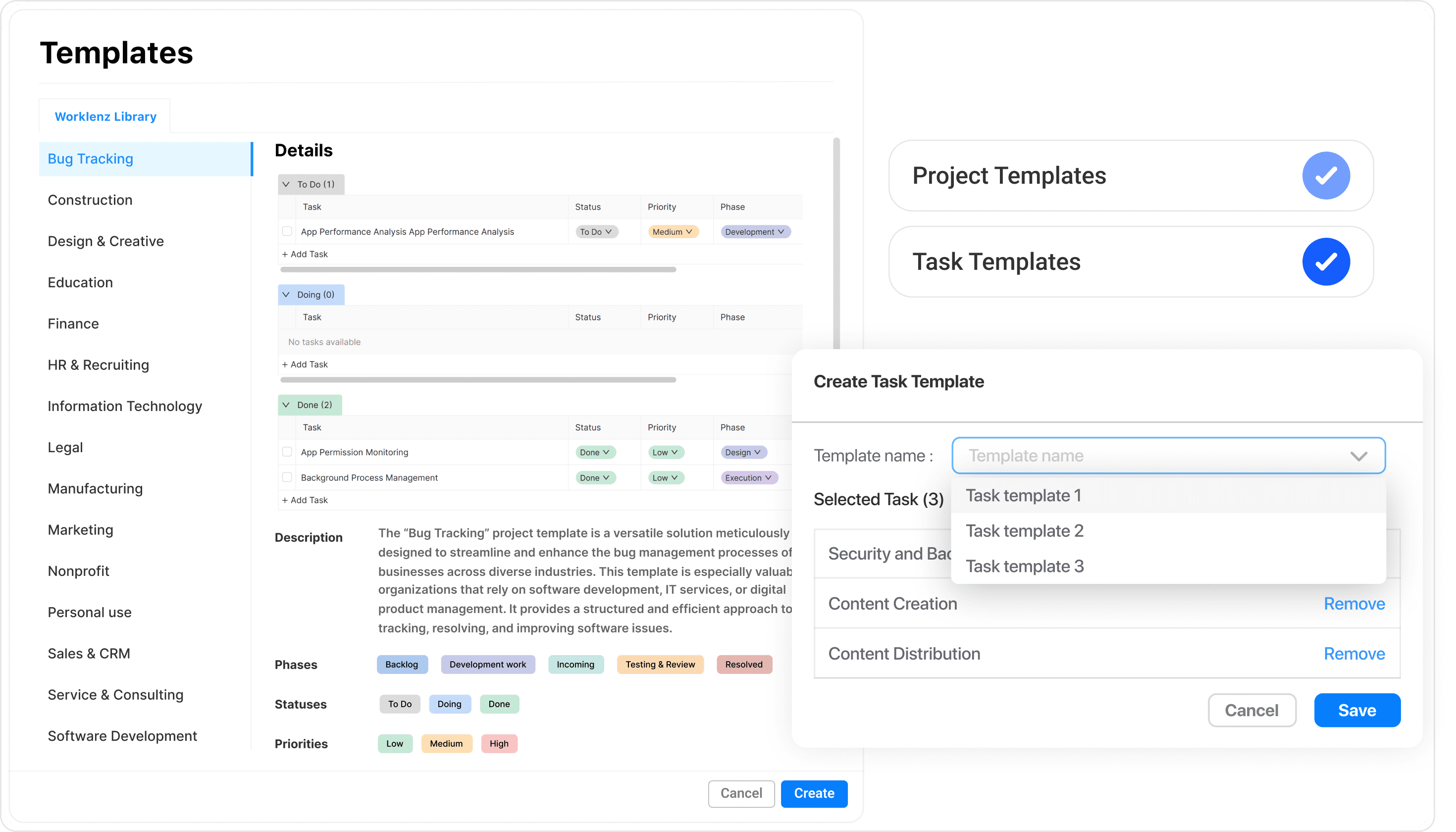The image size is (1456, 832).
Task: Collapse the To Do task section
Action: [x=286, y=184]
